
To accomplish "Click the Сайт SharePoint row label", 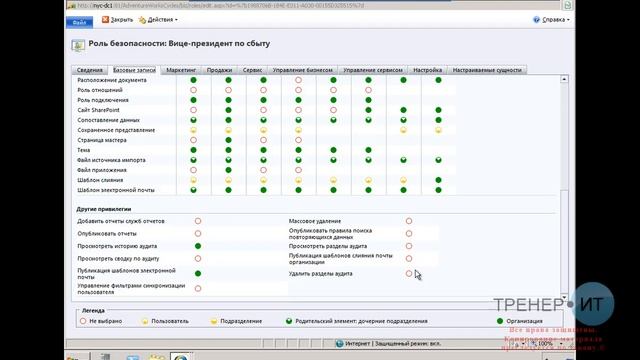I will click(98, 110).
